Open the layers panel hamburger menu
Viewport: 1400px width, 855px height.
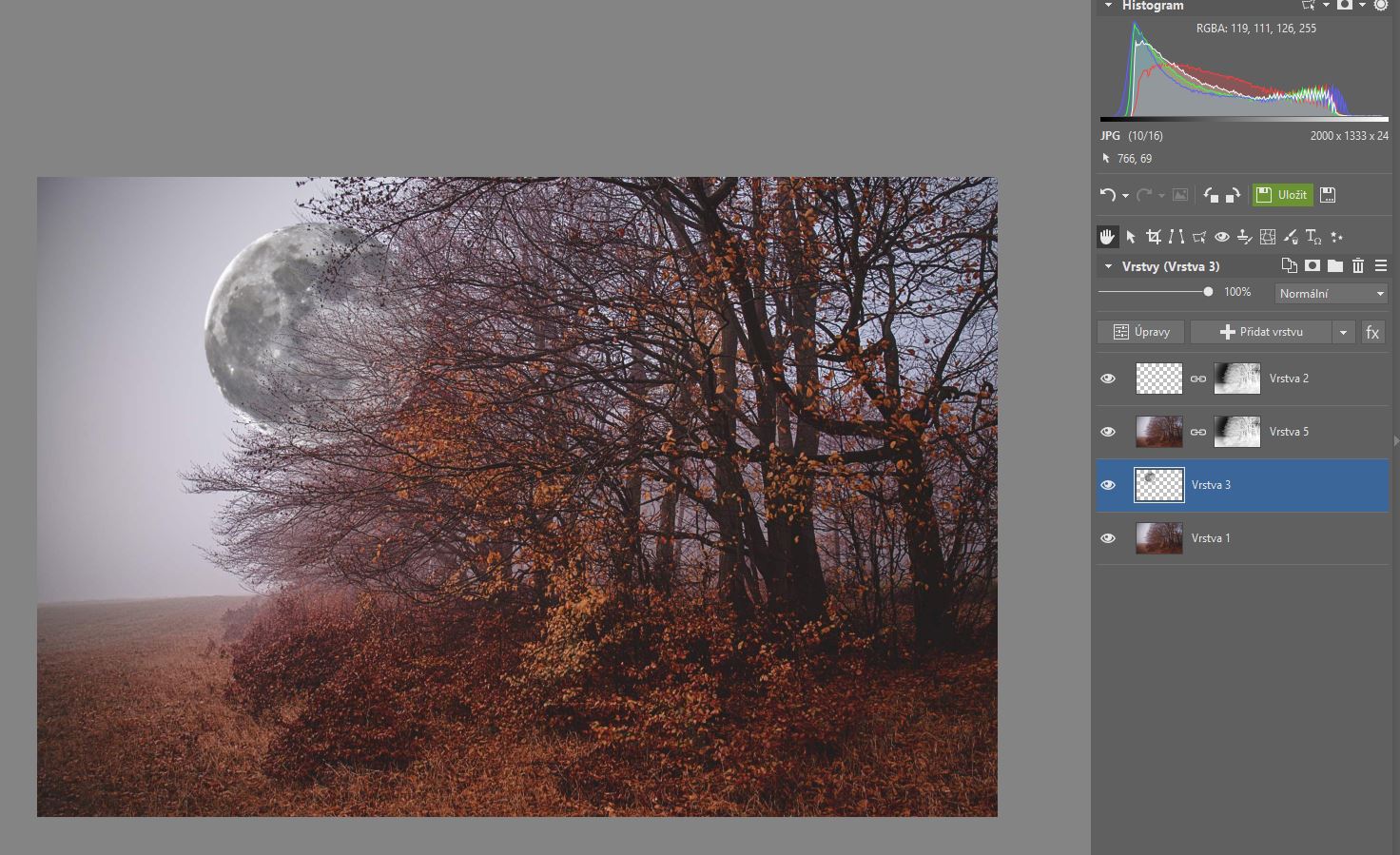(1381, 266)
